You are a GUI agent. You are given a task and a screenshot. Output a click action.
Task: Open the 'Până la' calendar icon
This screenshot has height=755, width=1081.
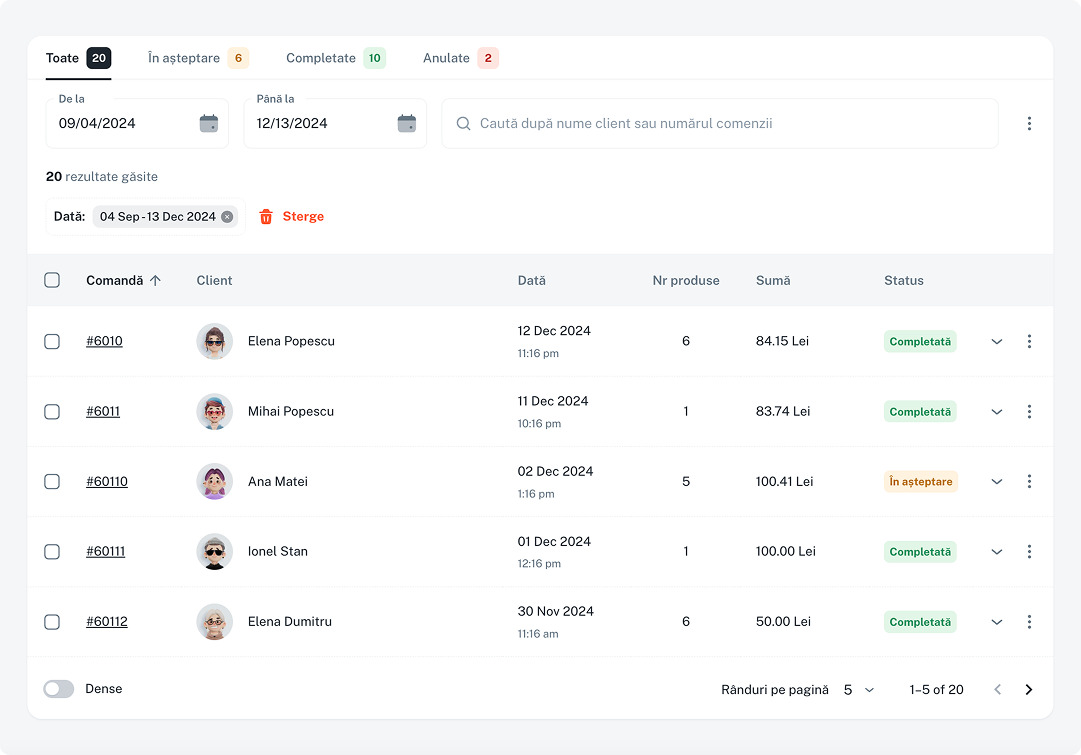pyautogui.click(x=406, y=123)
